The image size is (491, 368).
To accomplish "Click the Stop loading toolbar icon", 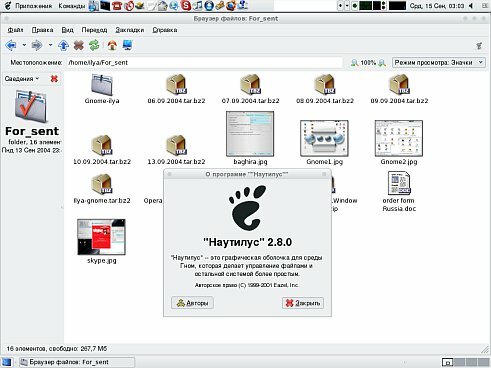I will click(79, 45).
